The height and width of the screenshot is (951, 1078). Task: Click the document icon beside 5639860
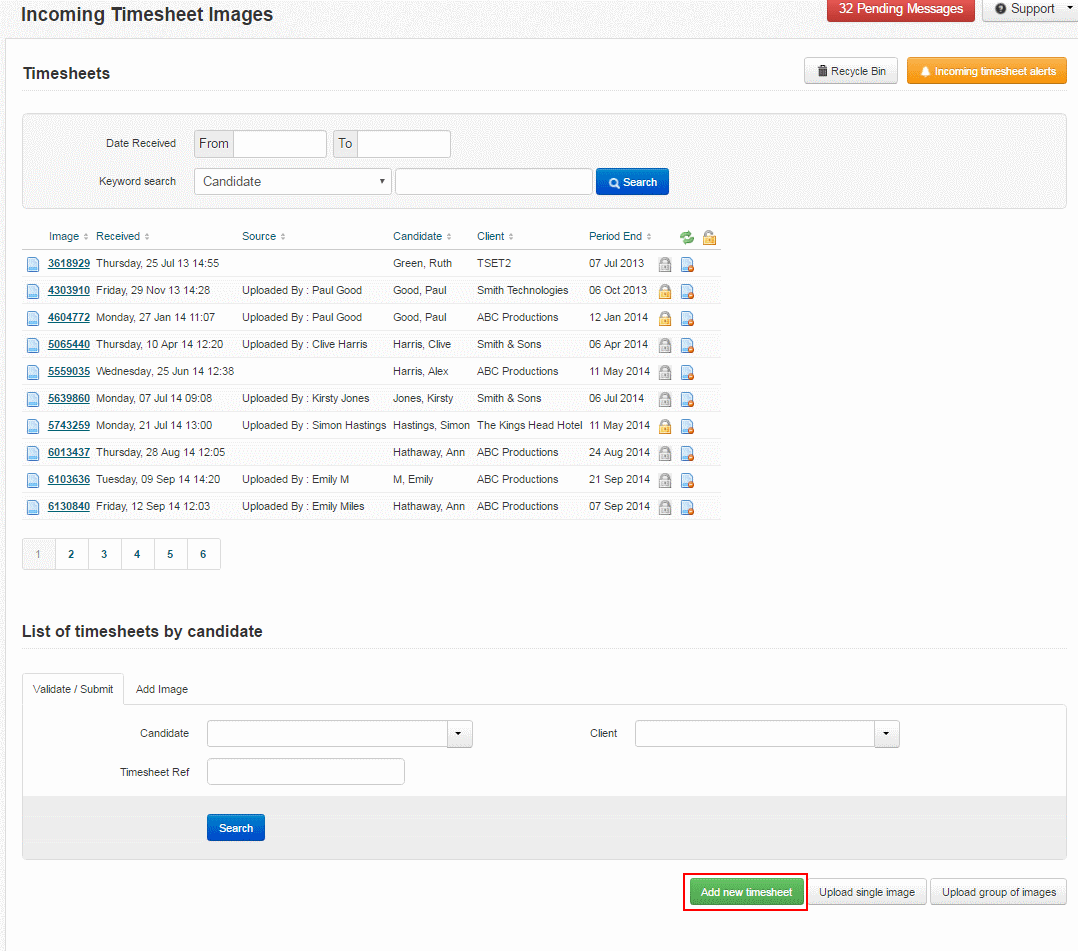tap(32, 399)
